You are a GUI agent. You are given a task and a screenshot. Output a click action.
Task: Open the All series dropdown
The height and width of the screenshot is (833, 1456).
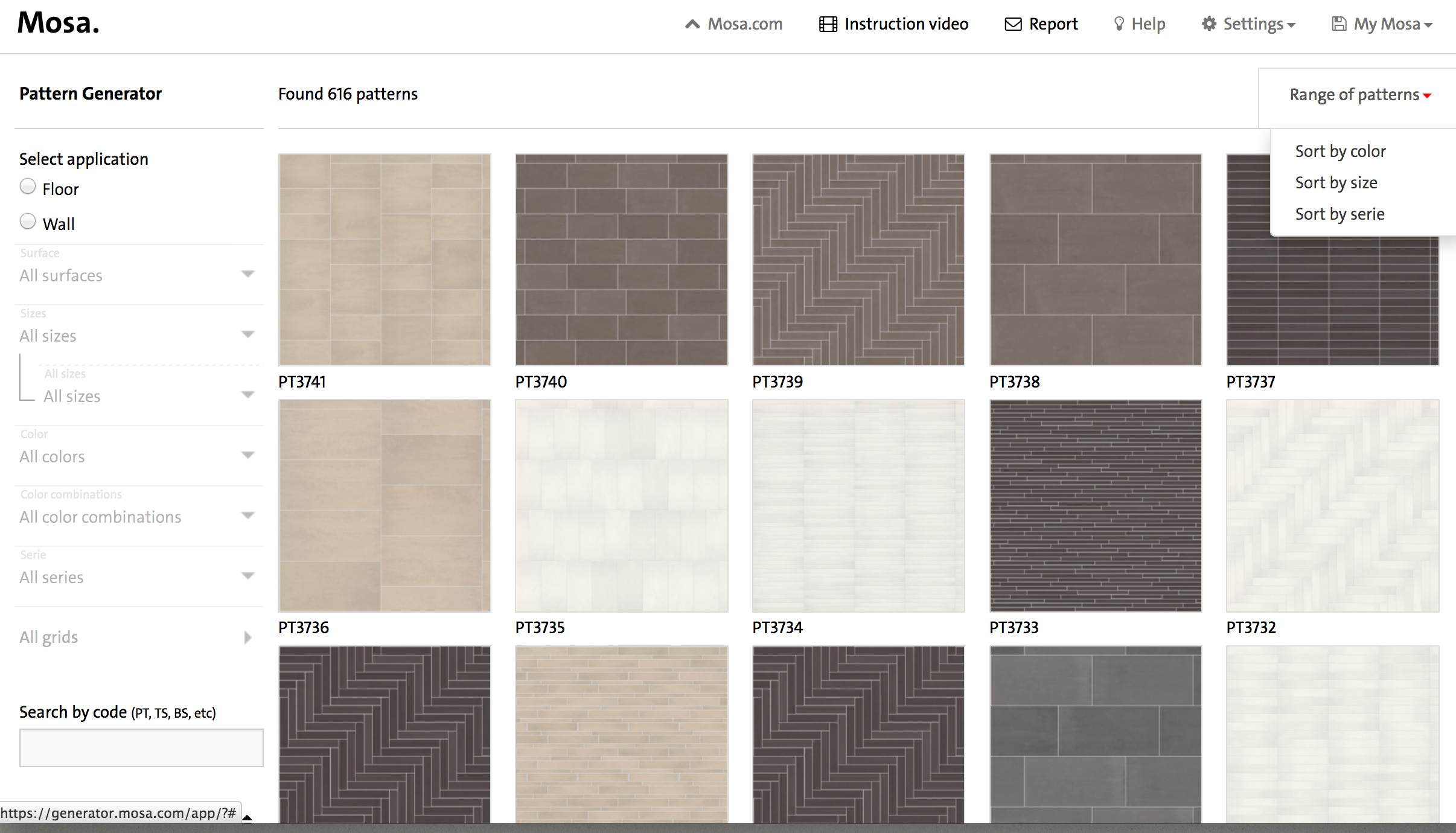139,577
